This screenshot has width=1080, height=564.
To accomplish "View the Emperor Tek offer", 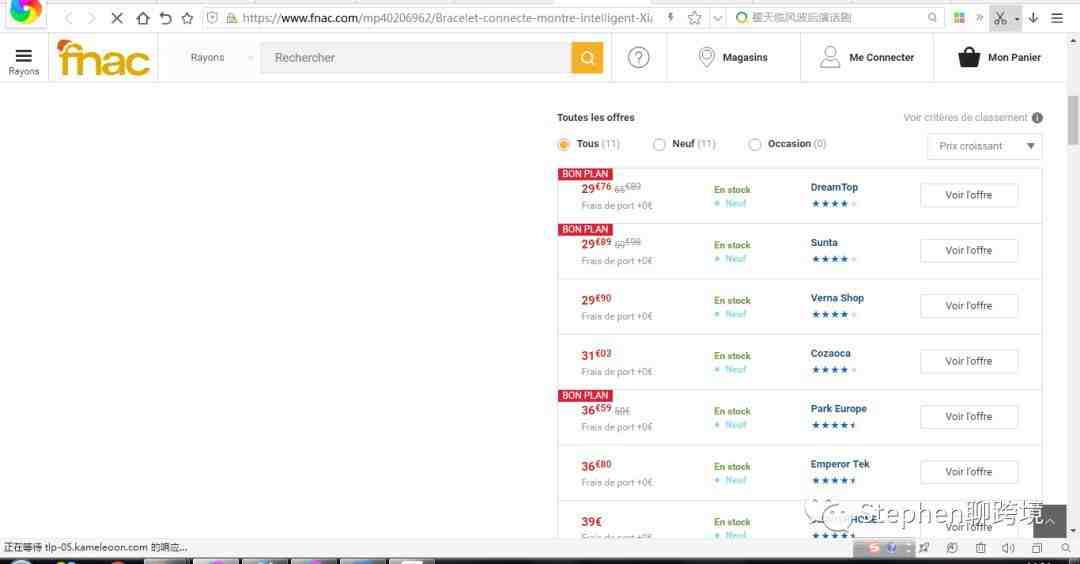I will 968,472.
